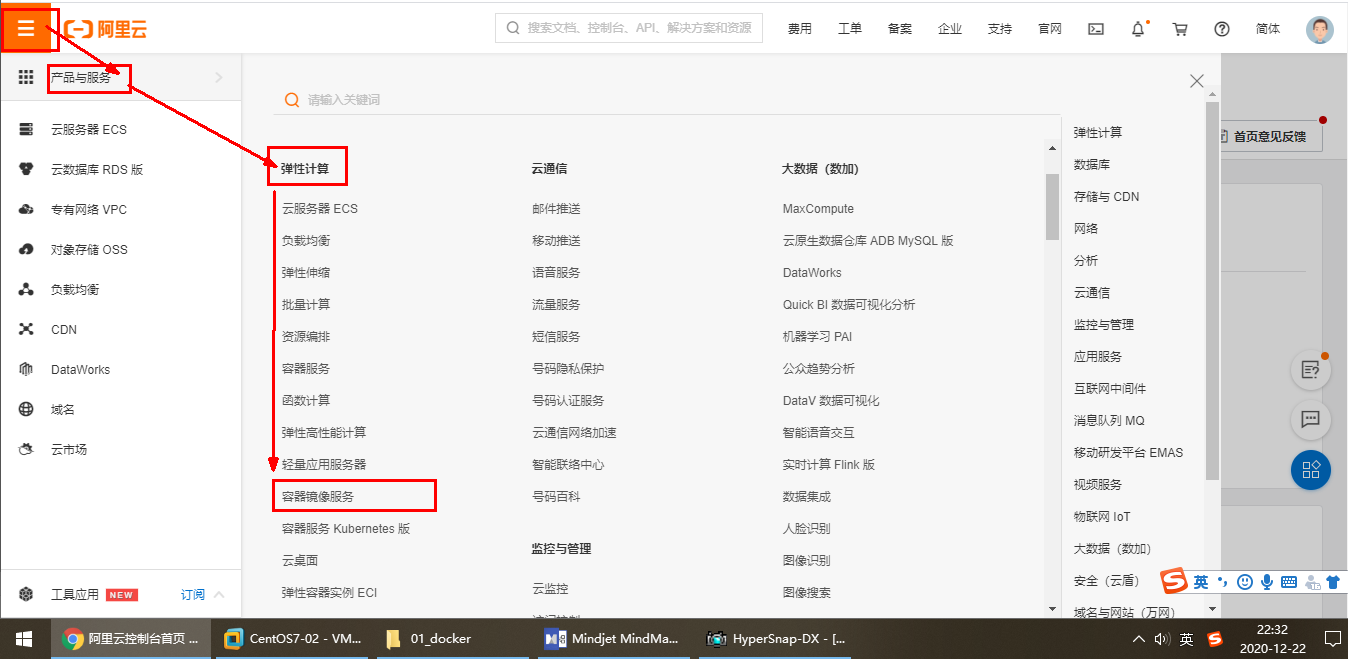
Task: Click the 订阅 link
Action: pos(192,594)
